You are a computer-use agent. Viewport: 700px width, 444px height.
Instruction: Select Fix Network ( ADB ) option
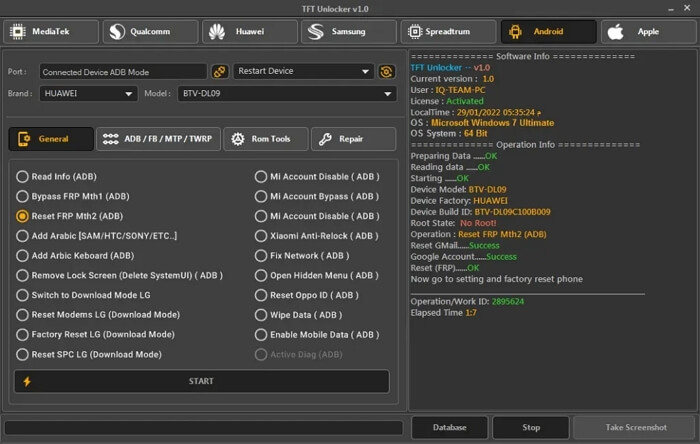(x=302, y=256)
